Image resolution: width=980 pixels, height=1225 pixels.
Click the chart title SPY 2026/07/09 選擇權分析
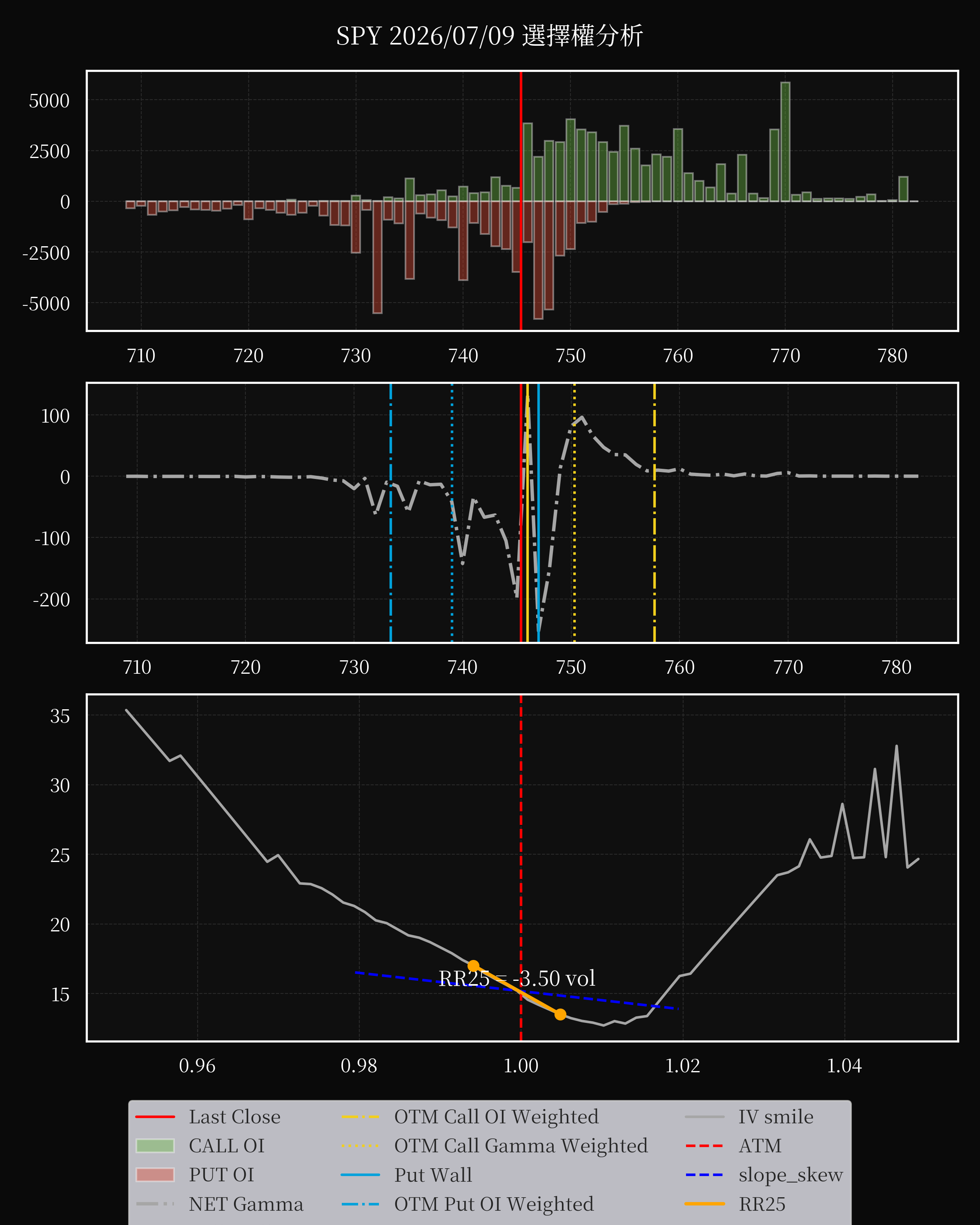pyautogui.click(x=489, y=36)
